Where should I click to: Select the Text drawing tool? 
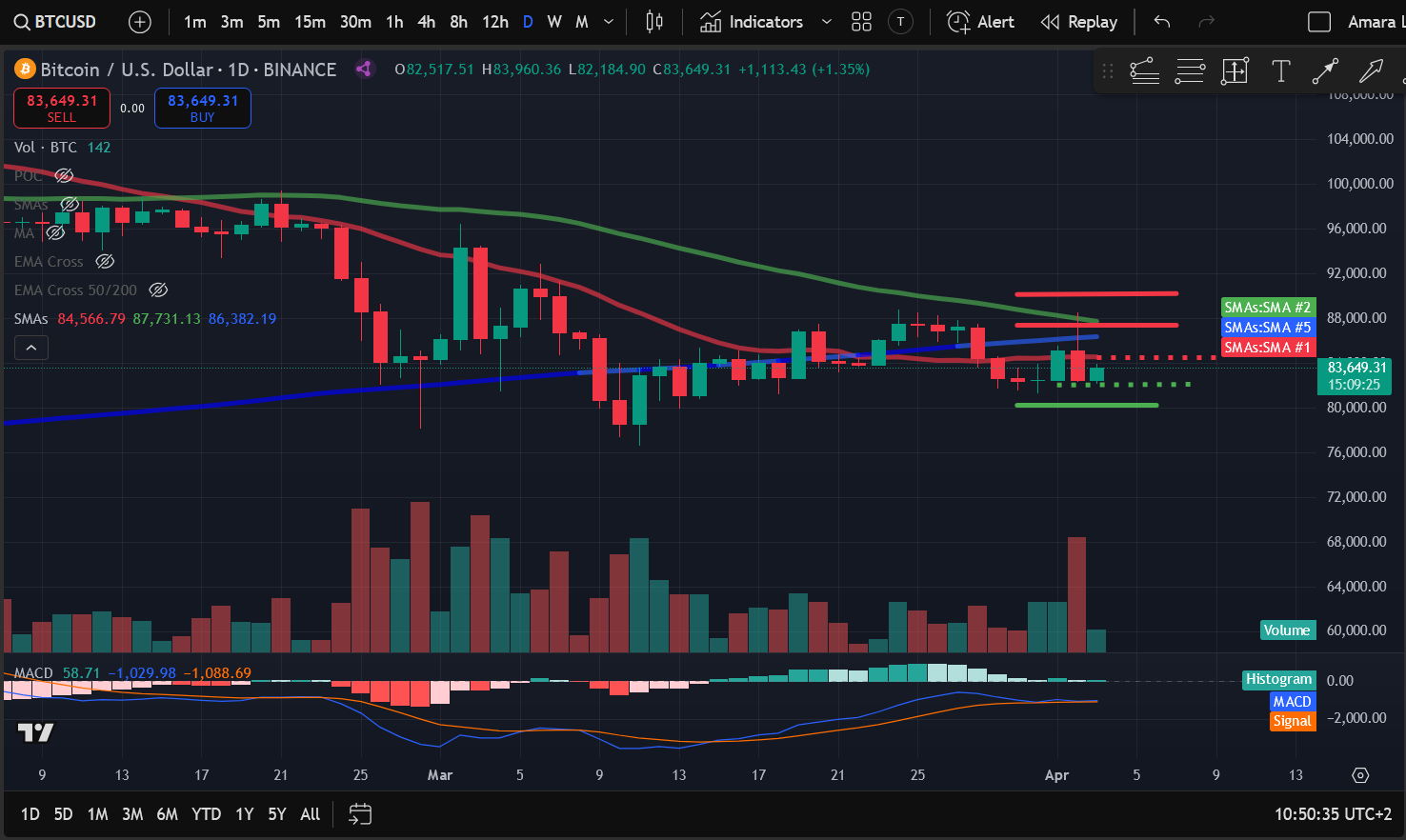(x=1281, y=70)
